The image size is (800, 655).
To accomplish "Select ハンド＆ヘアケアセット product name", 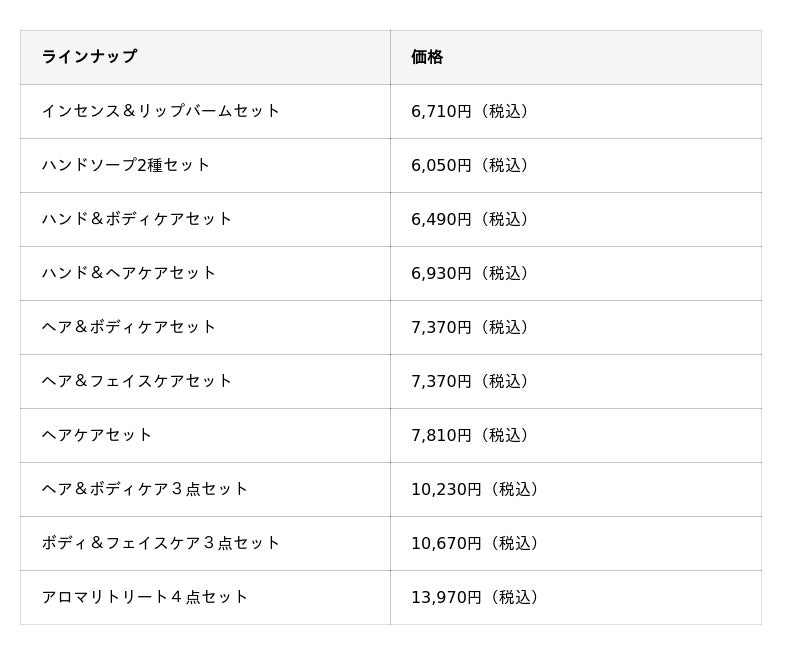I will 129,273.
